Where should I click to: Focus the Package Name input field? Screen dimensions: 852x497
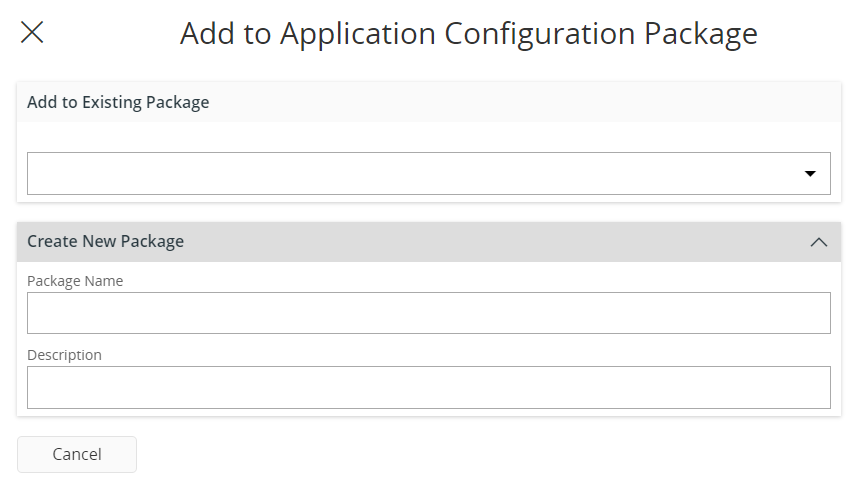428,313
